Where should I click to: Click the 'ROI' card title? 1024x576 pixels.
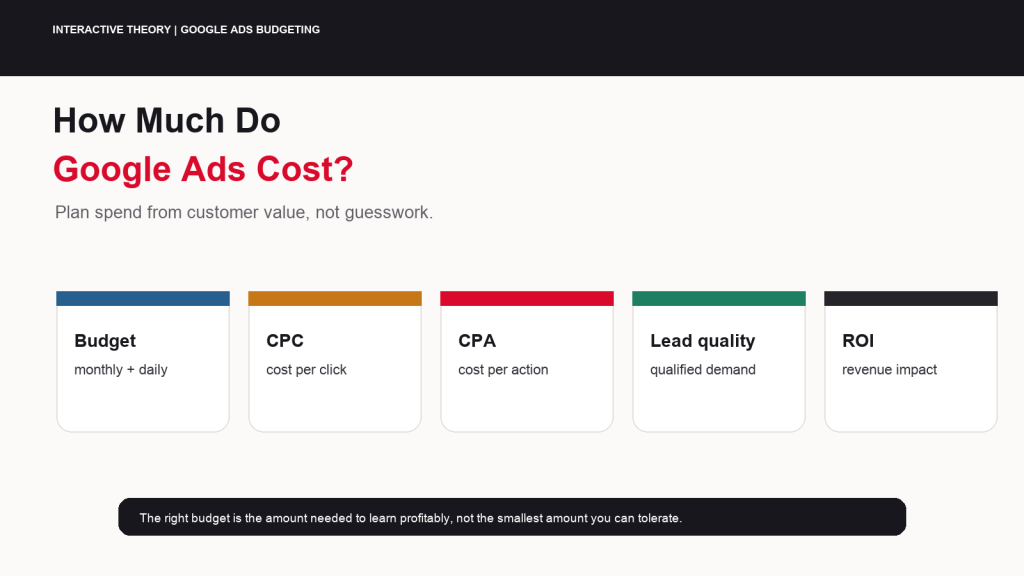point(858,341)
